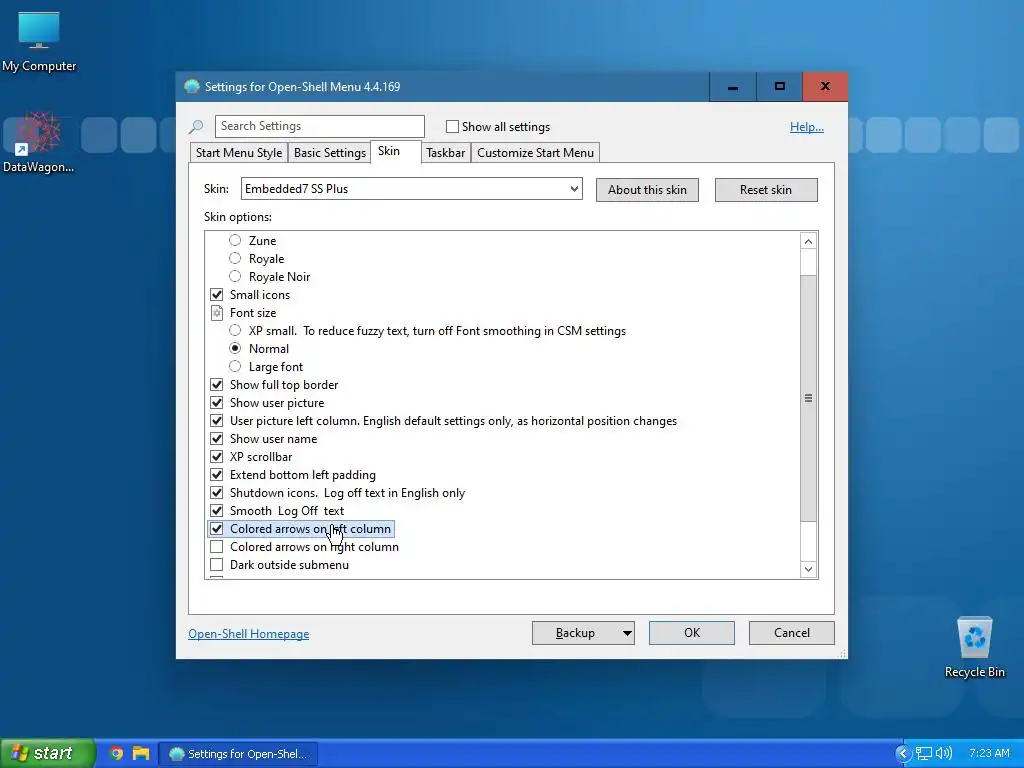This screenshot has height=768, width=1024.
Task: Select the Royale radio option
Action: pyautogui.click(x=235, y=259)
